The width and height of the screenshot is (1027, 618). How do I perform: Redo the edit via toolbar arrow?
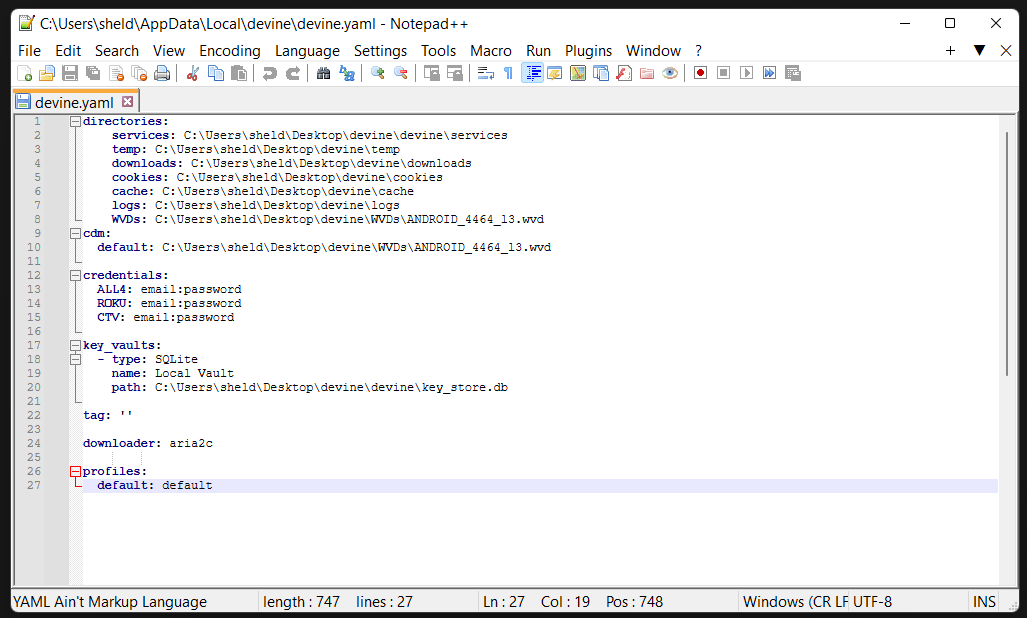[293, 73]
